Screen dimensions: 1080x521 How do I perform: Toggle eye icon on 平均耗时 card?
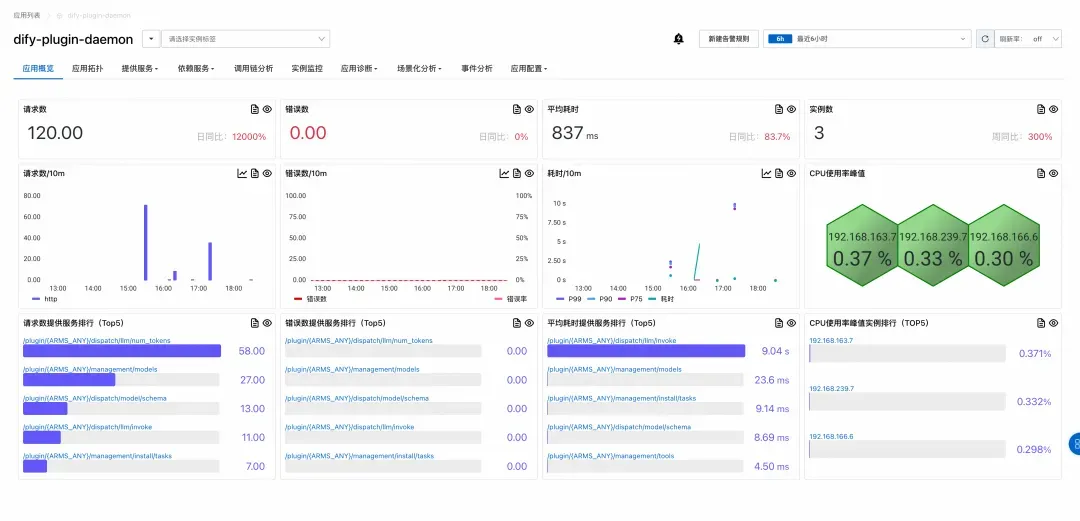pos(791,109)
